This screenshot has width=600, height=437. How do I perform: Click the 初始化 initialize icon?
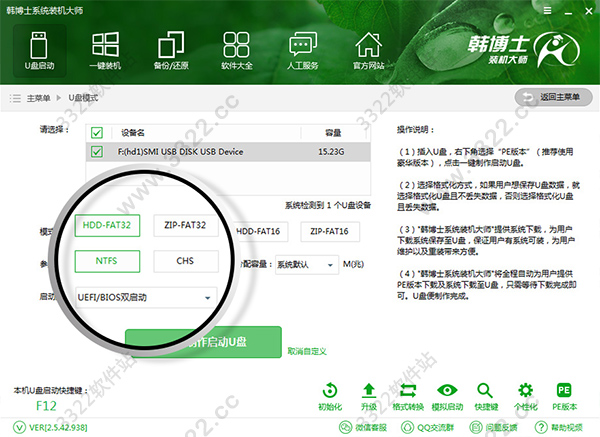click(x=330, y=396)
